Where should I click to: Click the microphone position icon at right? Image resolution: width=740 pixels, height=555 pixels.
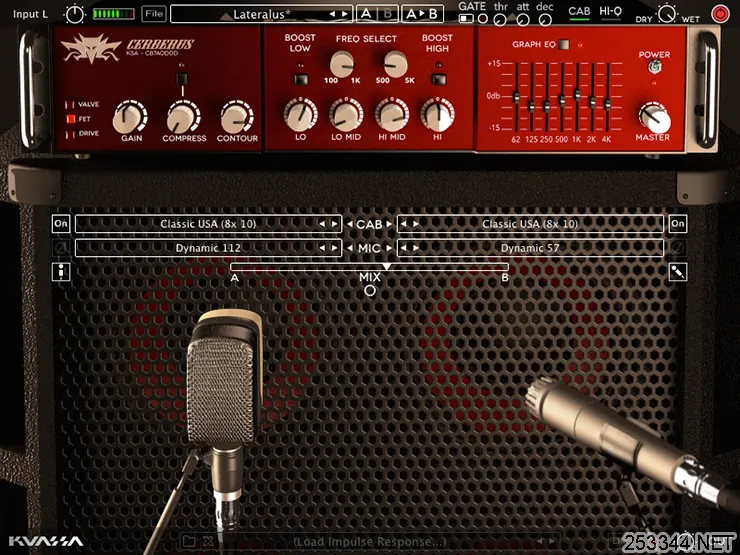[x=678, y=272]
